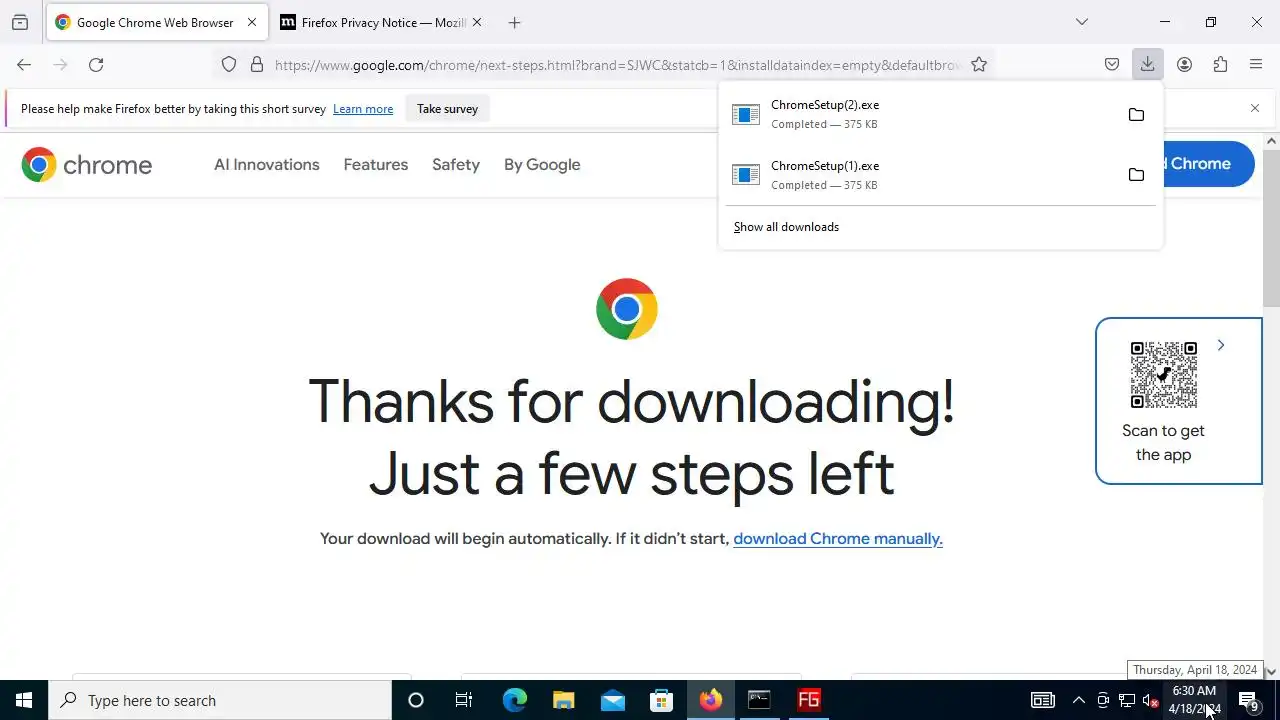Click the address bar URL field
1280x720 pixels.
615,65
